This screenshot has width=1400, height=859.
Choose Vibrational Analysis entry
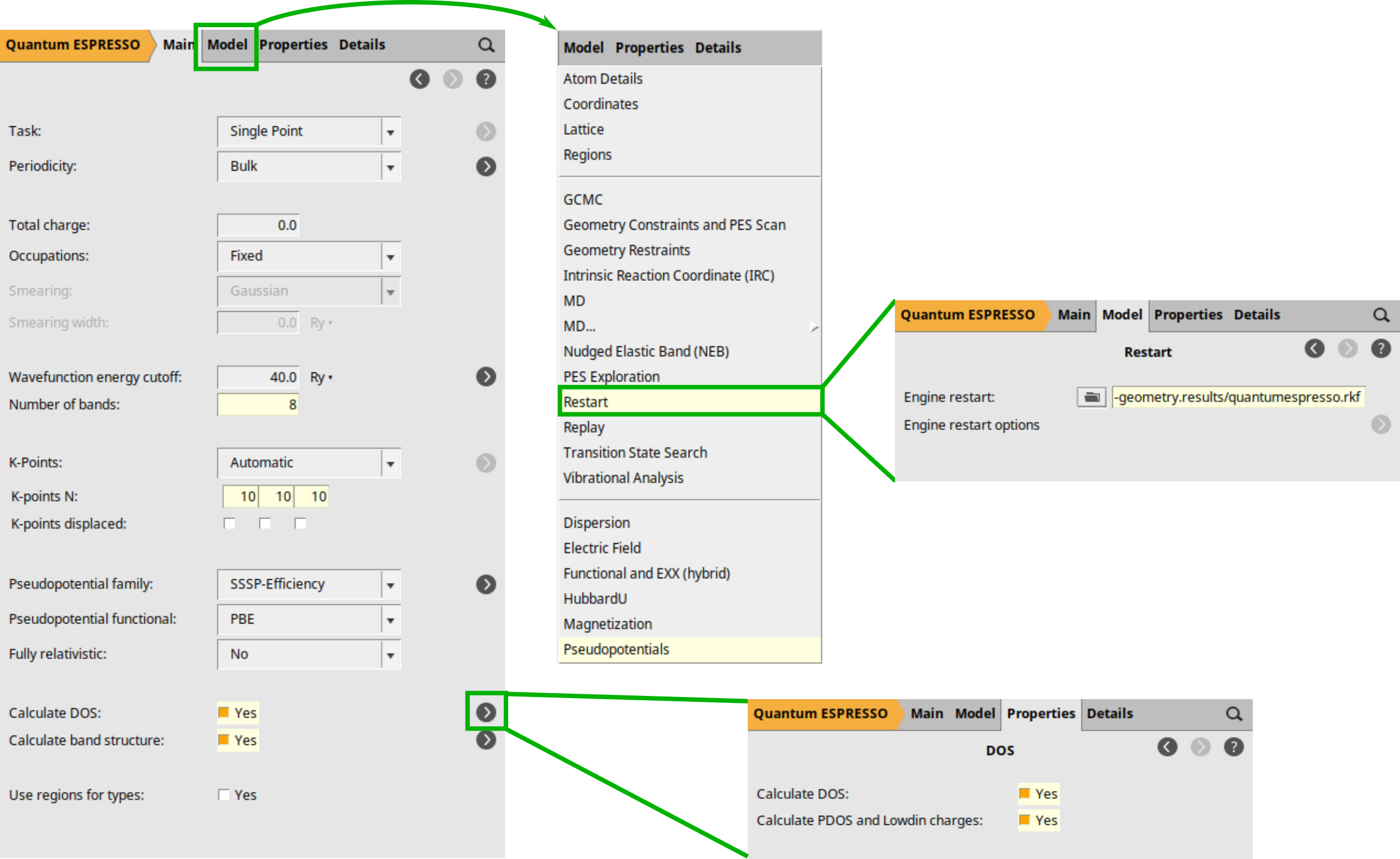(690, 478)
